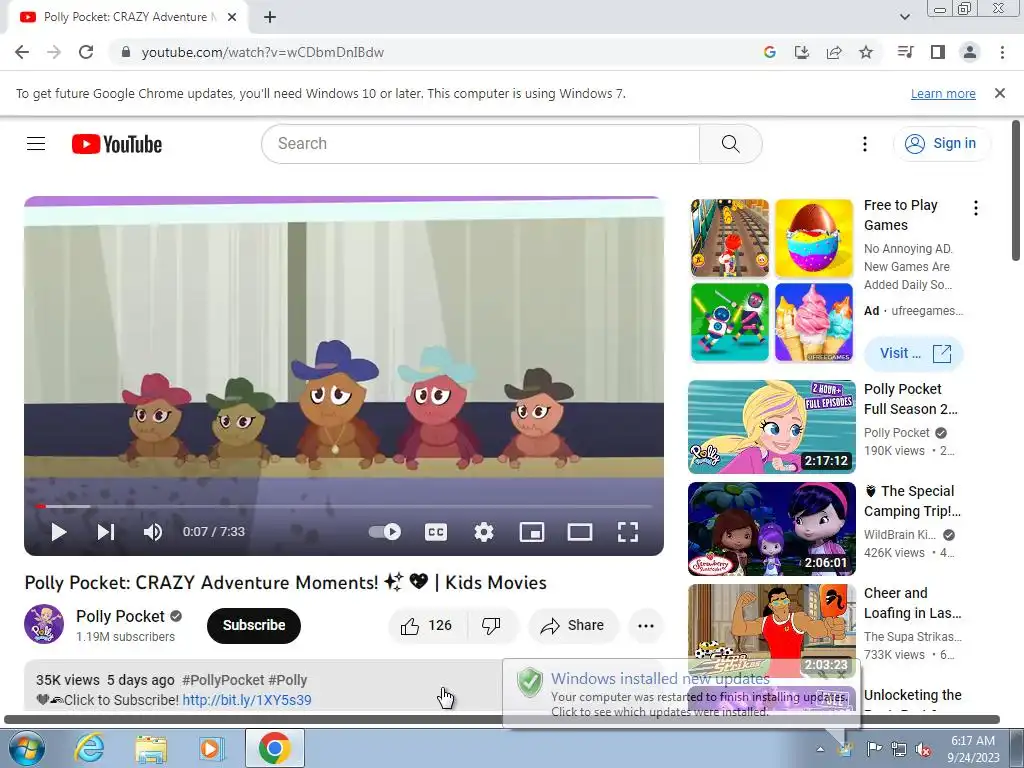Image resolution: width=1024 pixels, height=768 pixels.
Task: Open muted volume tray icon
Action: [x=923, y=749]
